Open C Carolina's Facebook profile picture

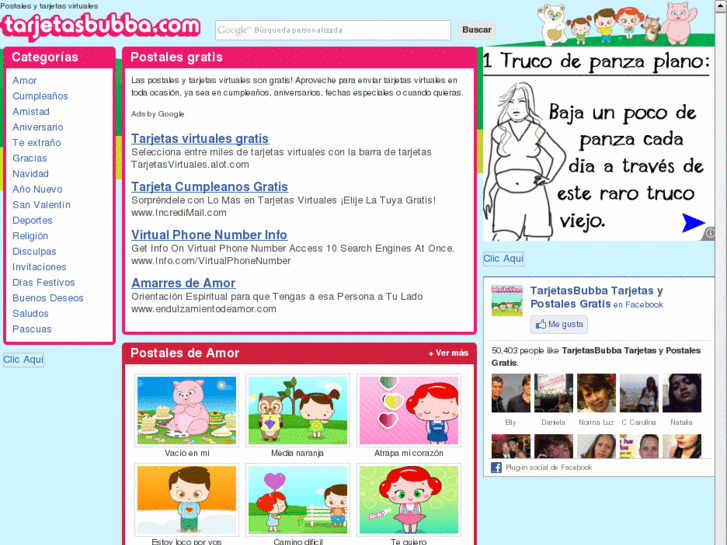pos(639,393)
